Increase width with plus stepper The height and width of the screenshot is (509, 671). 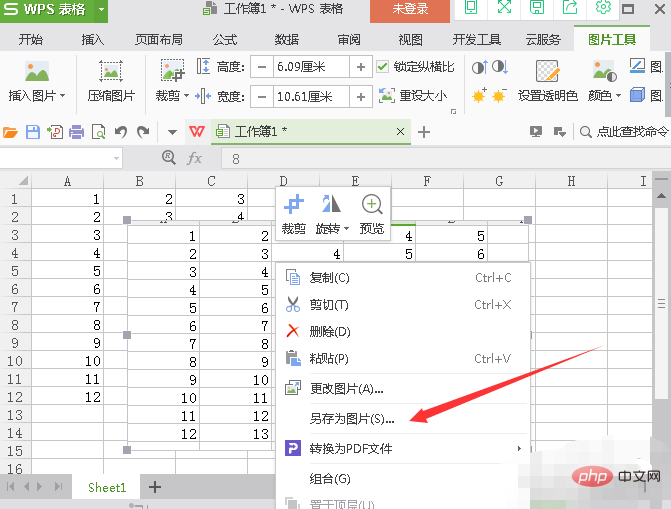(361, 96)
